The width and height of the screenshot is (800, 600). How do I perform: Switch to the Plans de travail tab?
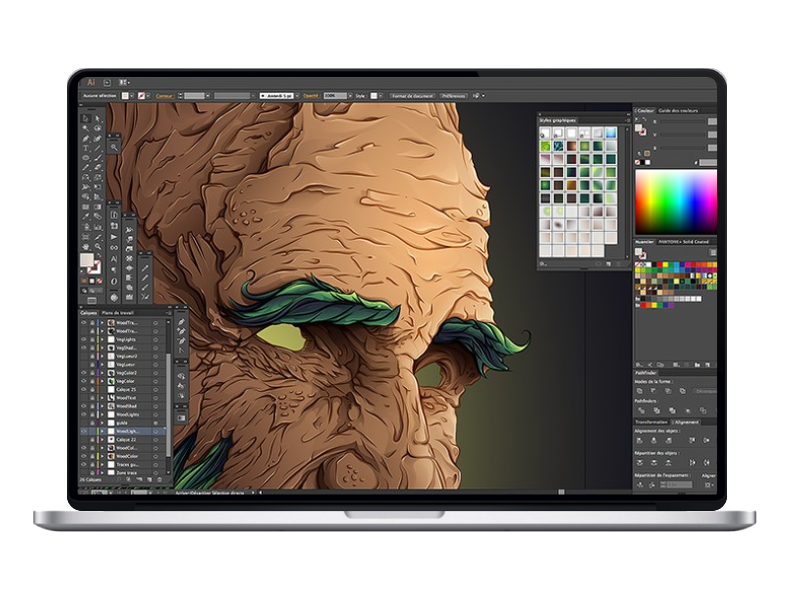117,313
